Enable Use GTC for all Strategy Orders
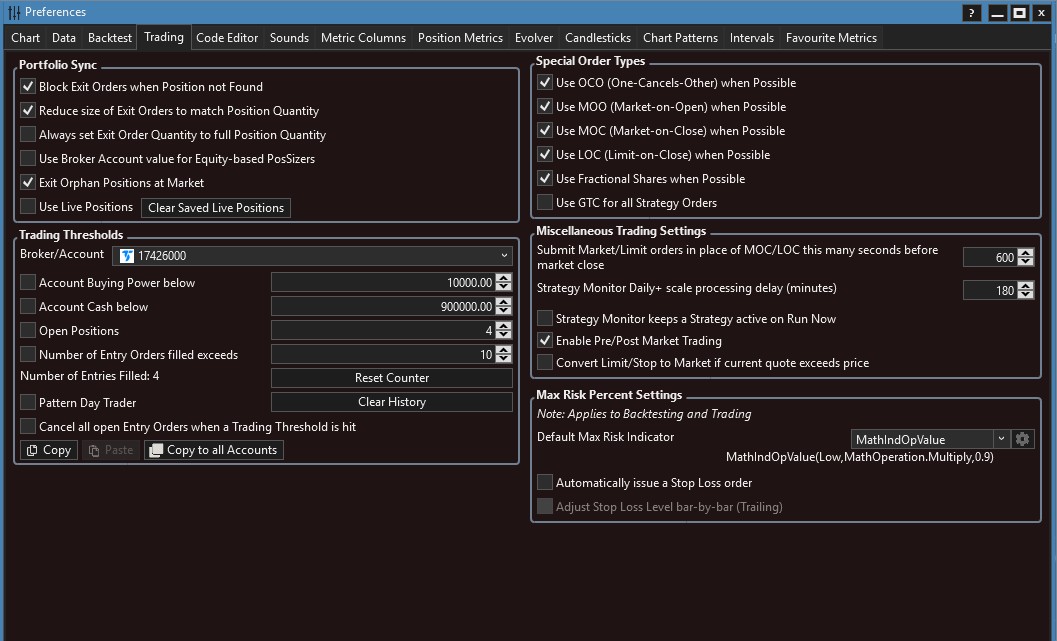The image size is (1057, 641). pos(545,203)
